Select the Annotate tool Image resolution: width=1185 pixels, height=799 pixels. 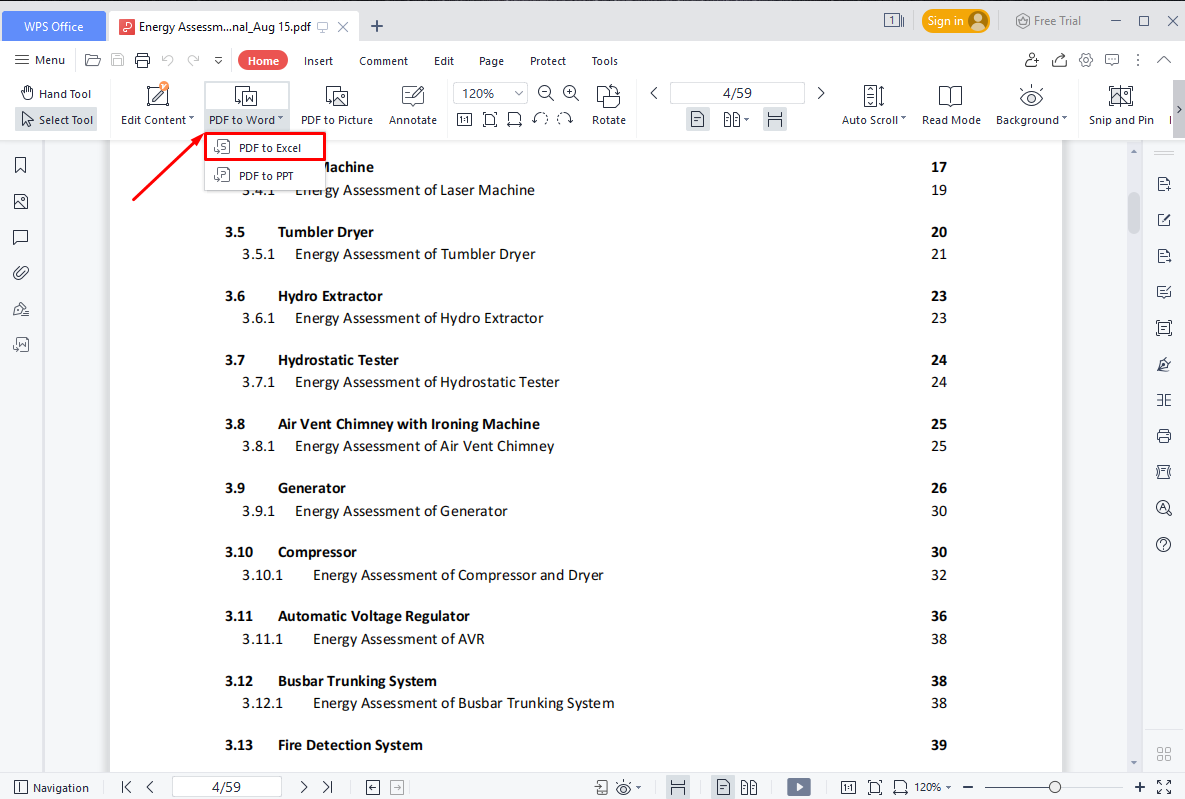(x=412, y=104)
